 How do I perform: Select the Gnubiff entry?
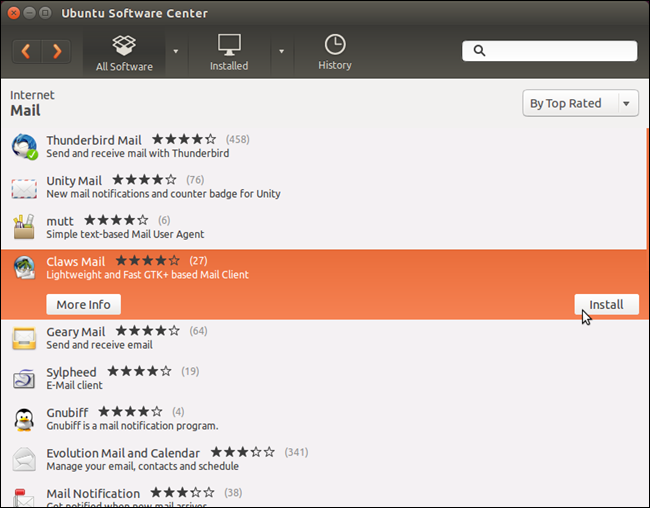pos(323,419)
